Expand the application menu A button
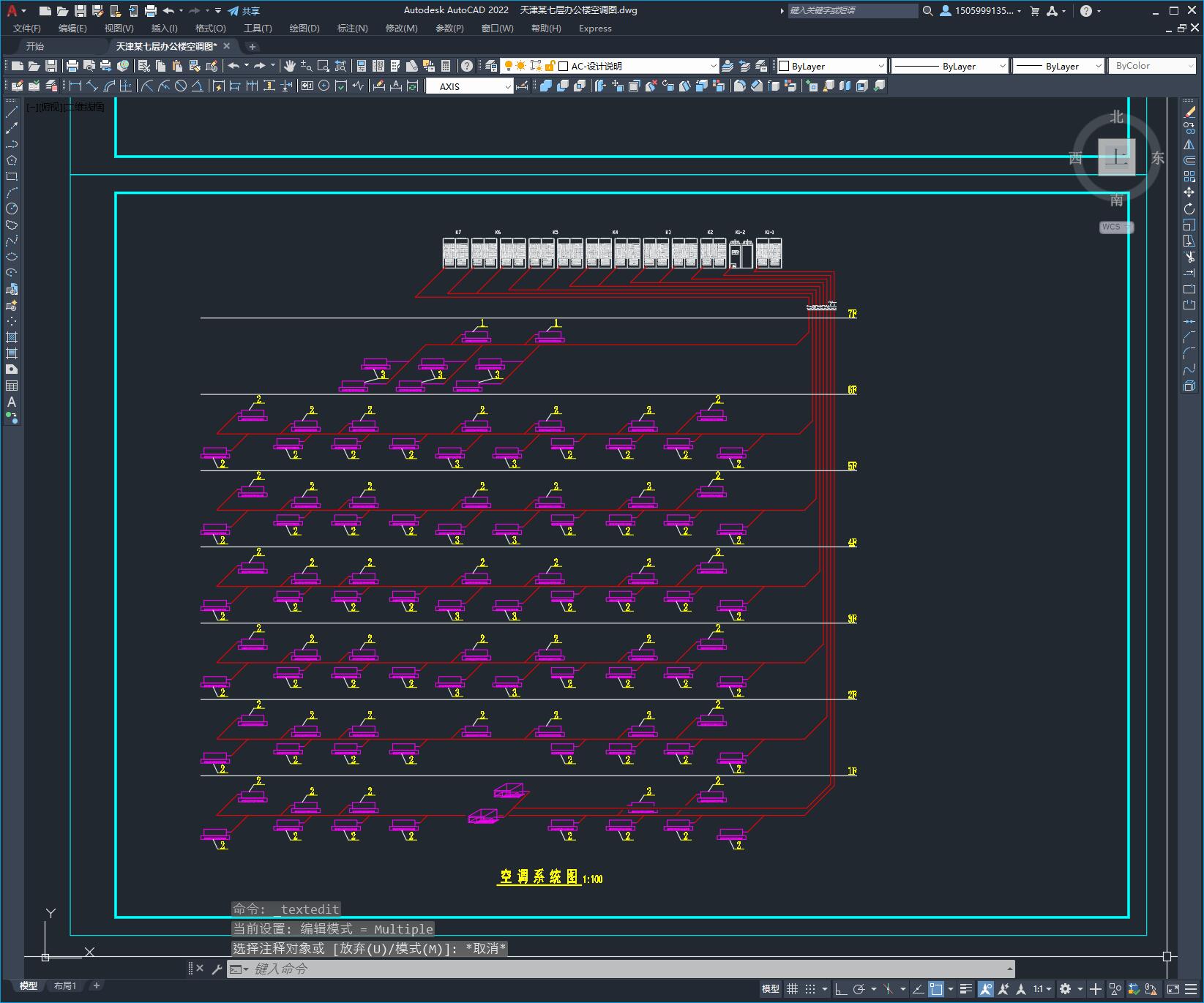Viewport: 1204px width, 1003px height. point(15,11)
